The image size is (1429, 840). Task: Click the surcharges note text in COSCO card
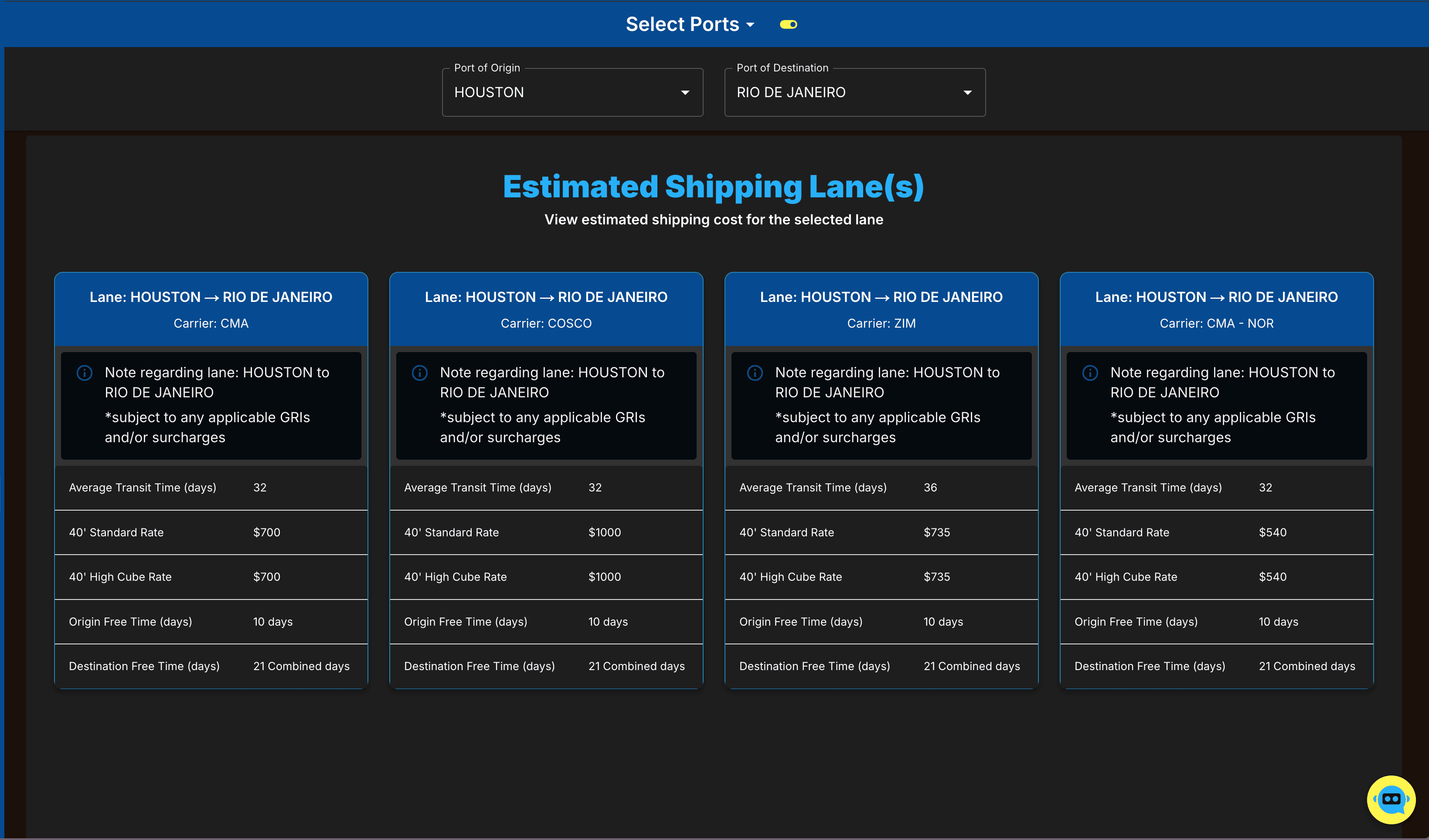[543, 427]
